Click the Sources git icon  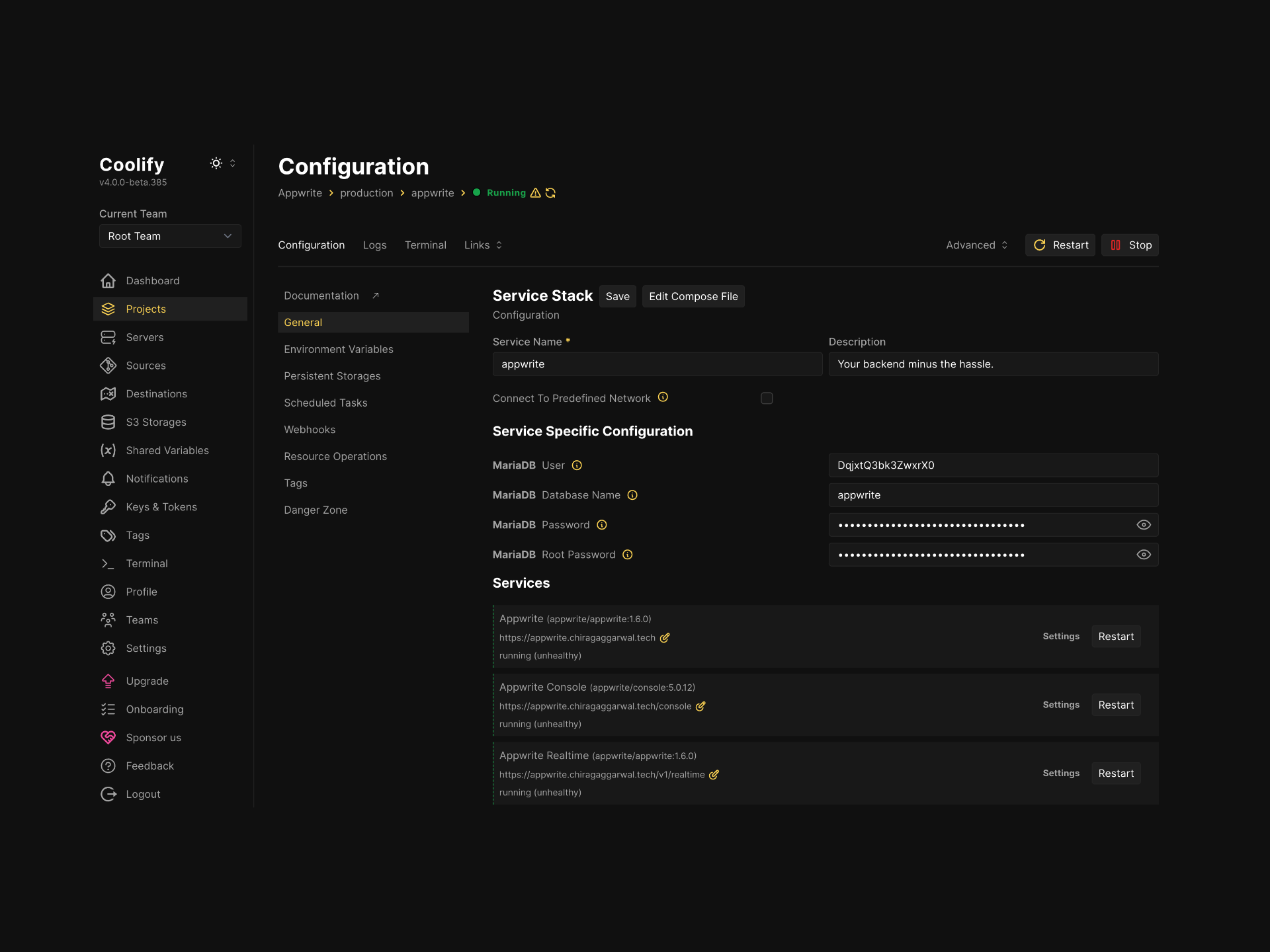click(x=108, y=366)
